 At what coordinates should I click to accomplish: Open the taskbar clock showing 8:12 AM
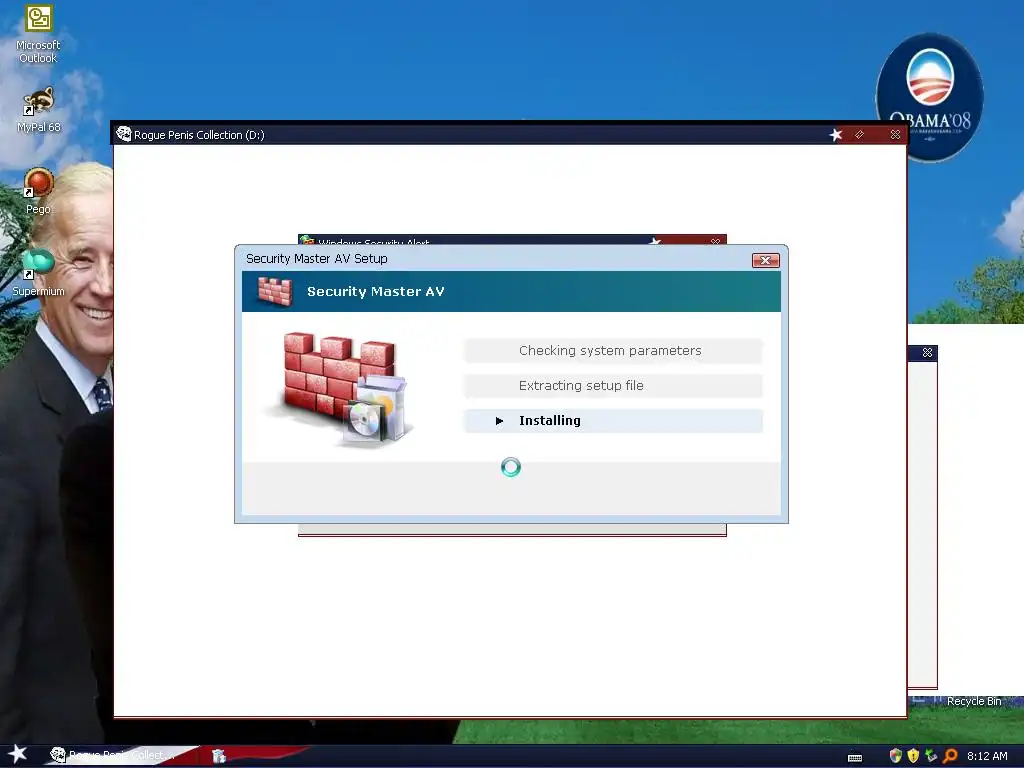987,756
